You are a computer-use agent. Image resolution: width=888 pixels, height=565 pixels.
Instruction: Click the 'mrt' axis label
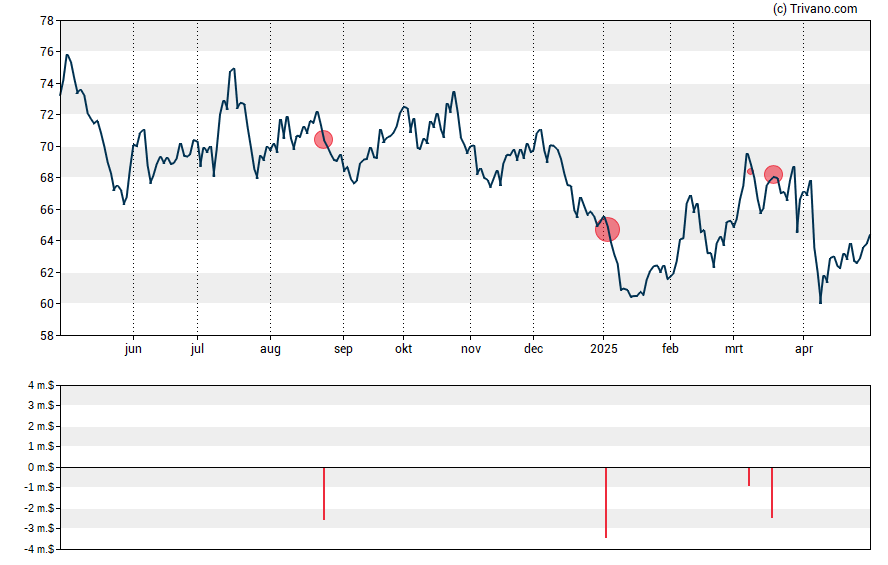[734, 349]
